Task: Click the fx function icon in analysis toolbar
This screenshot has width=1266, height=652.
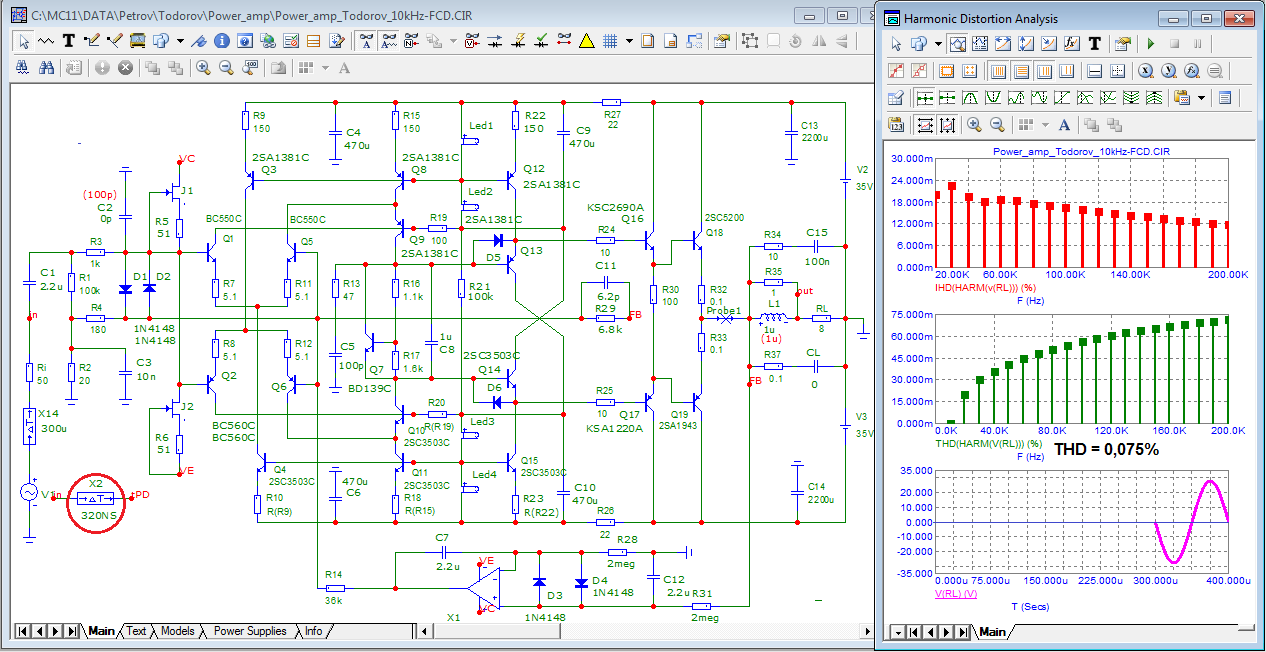Action: tap(1071, 44)
